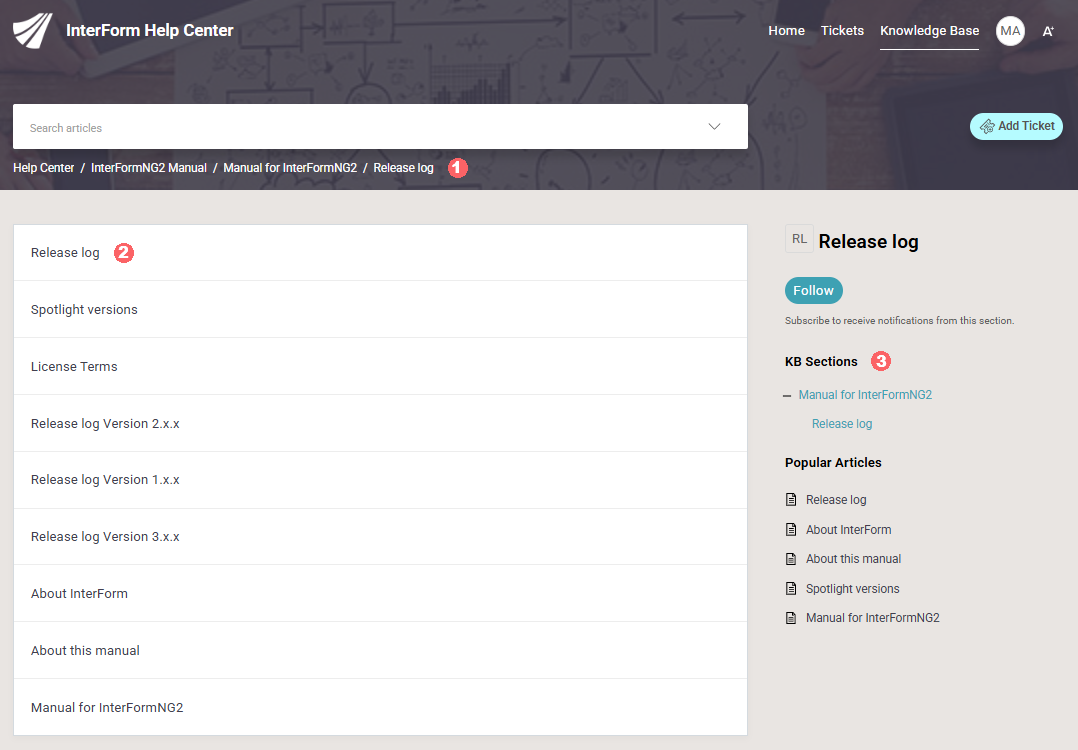Open the Spotlight versions article in list
Image resolution: width=1078 pixels, height=750 pixels.
click(x=380, y=309)
